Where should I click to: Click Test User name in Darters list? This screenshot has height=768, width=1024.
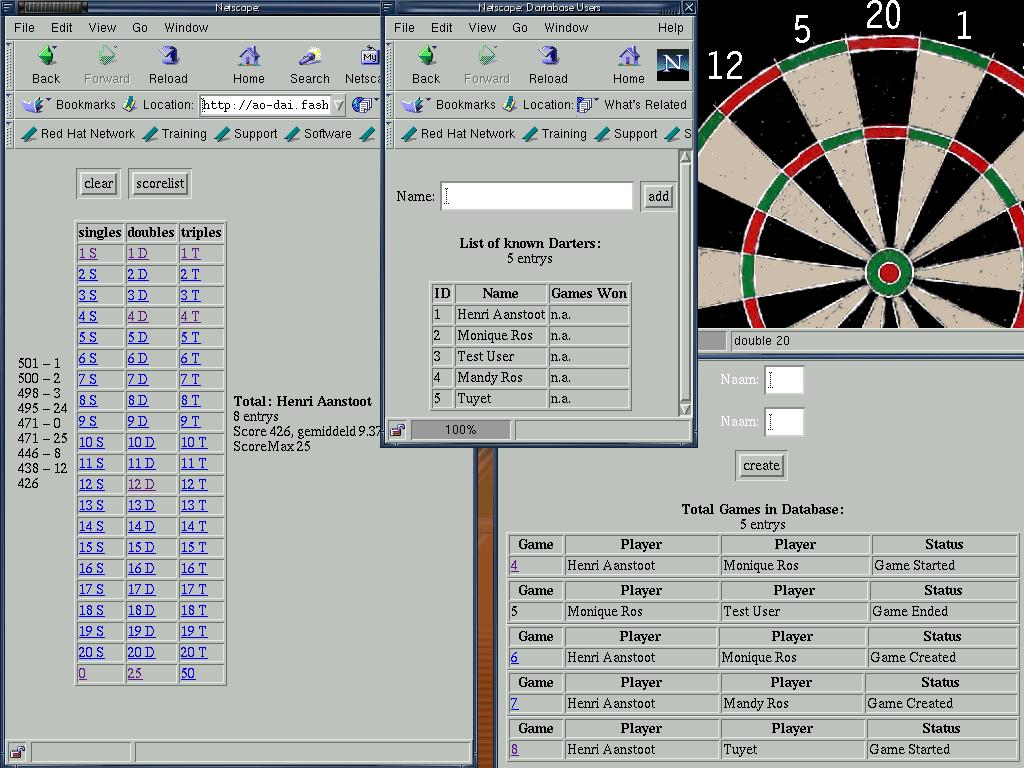pos(485,357)
